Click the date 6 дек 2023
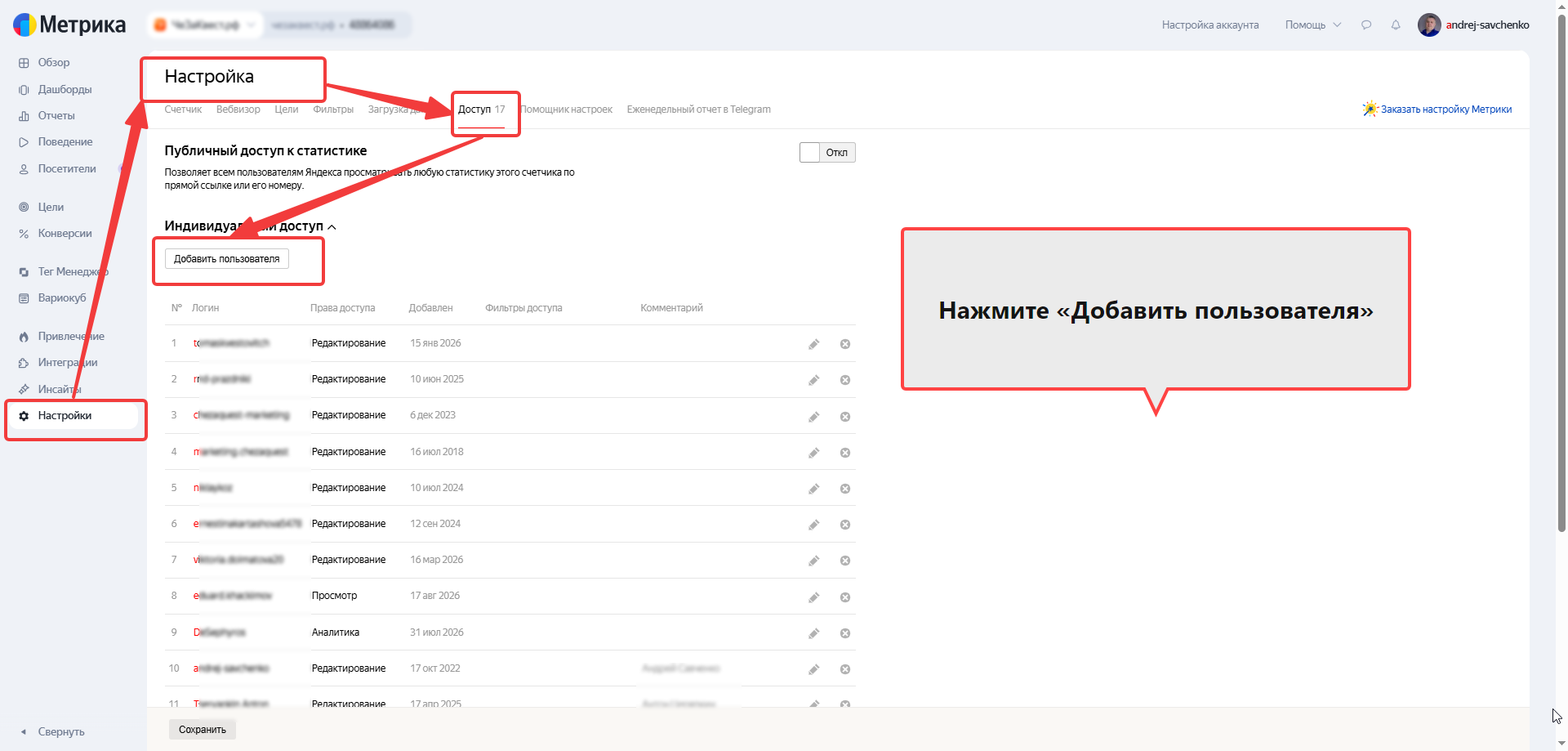The width and height of the screenshot is (1568, 751). tap(433, 415)
